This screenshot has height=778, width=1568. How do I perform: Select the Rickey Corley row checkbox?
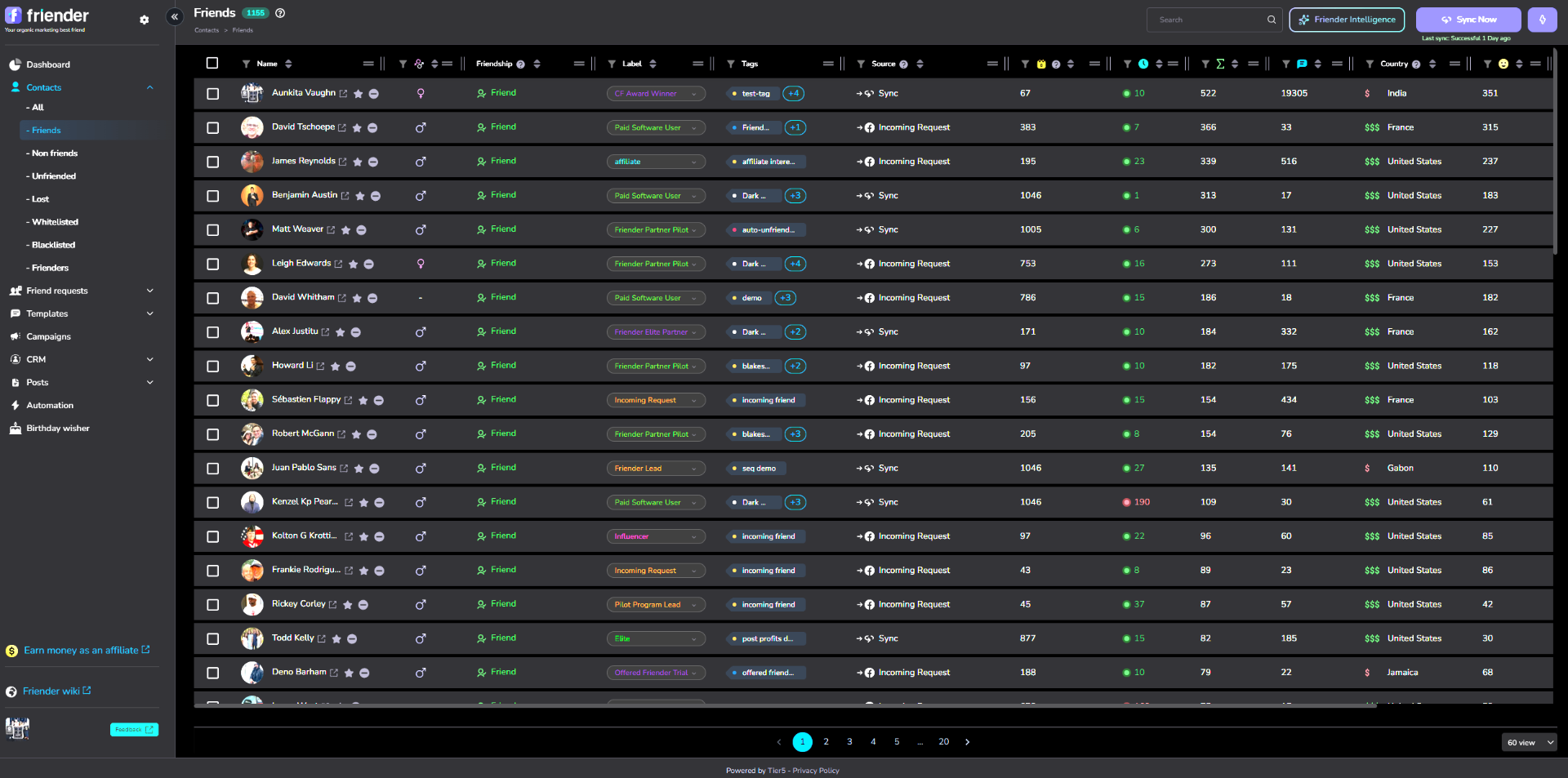point(213,605)
